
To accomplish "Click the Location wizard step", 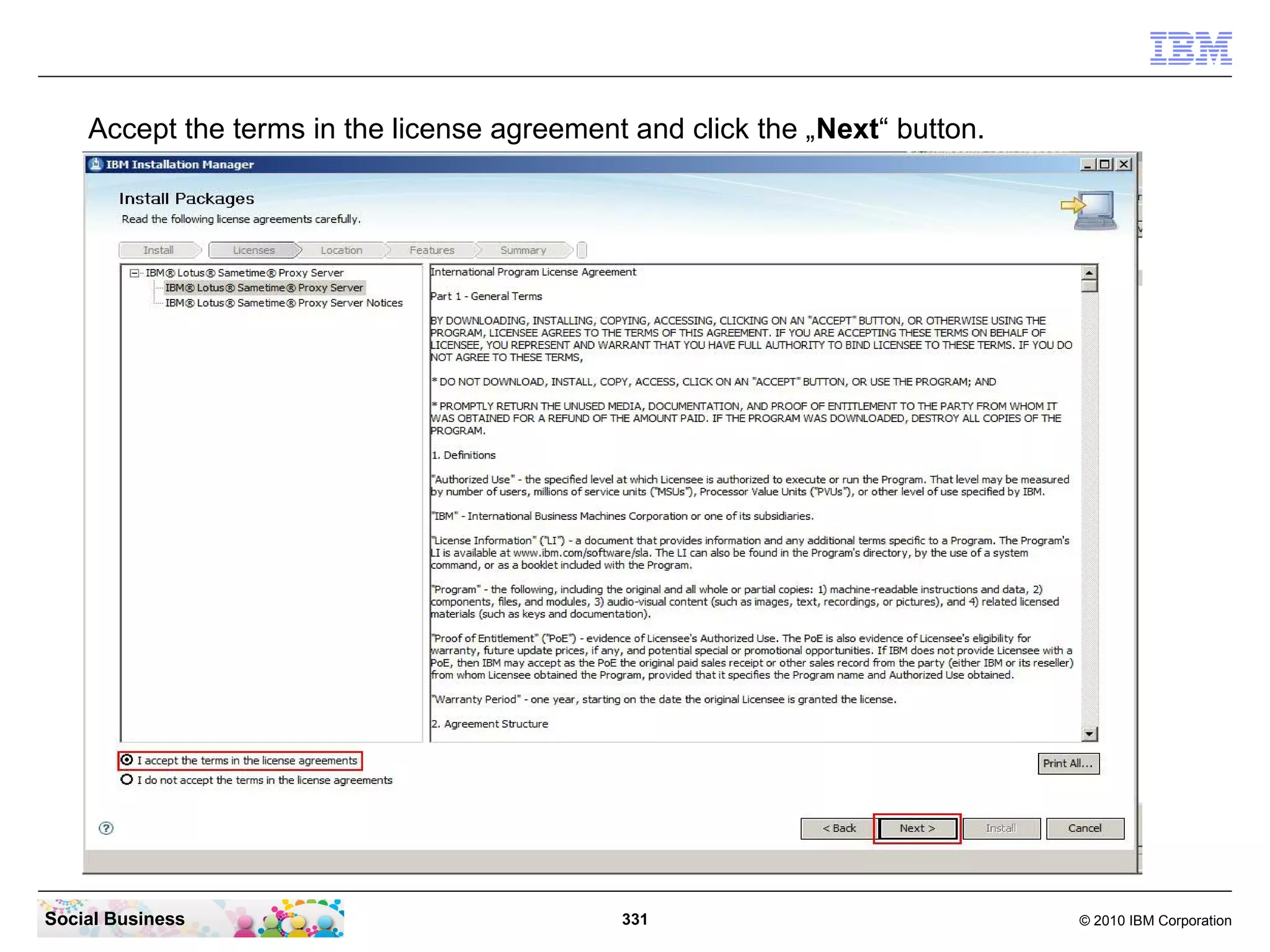I will 342,250.
